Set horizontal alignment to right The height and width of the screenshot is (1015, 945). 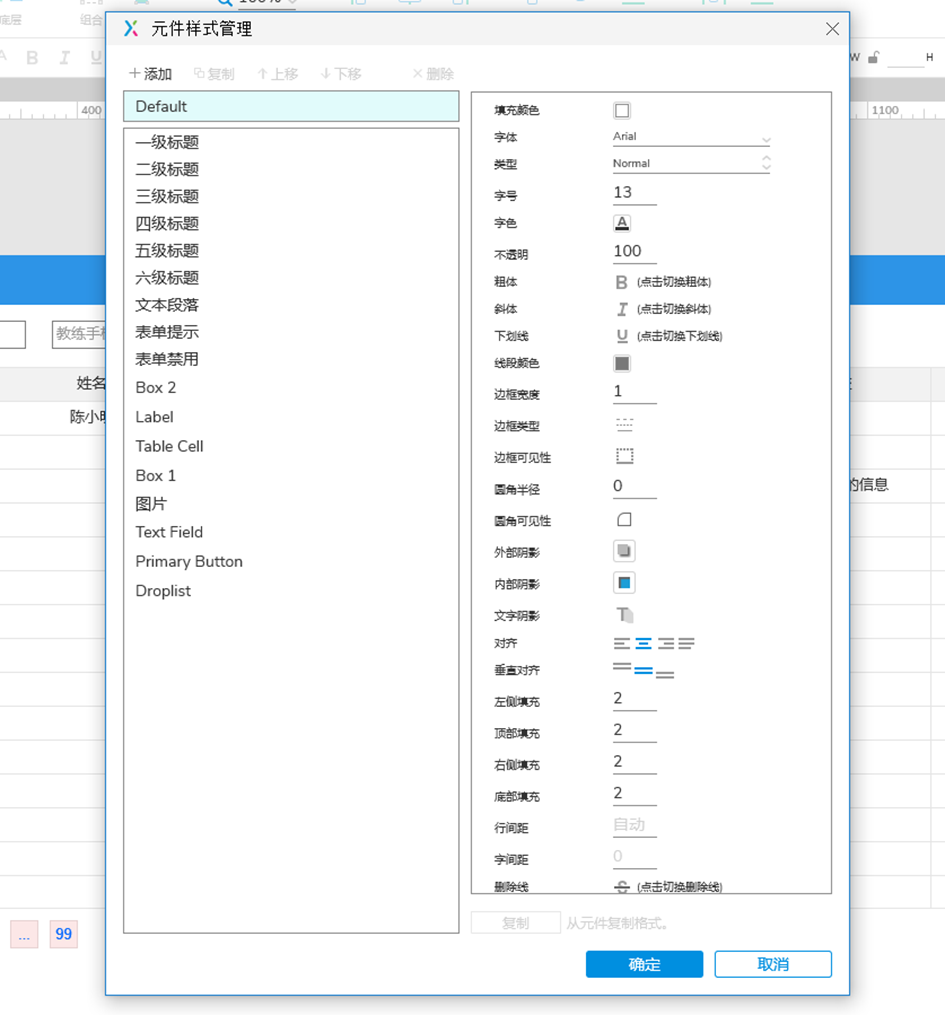pyautogui.click(x=665, y=643)
